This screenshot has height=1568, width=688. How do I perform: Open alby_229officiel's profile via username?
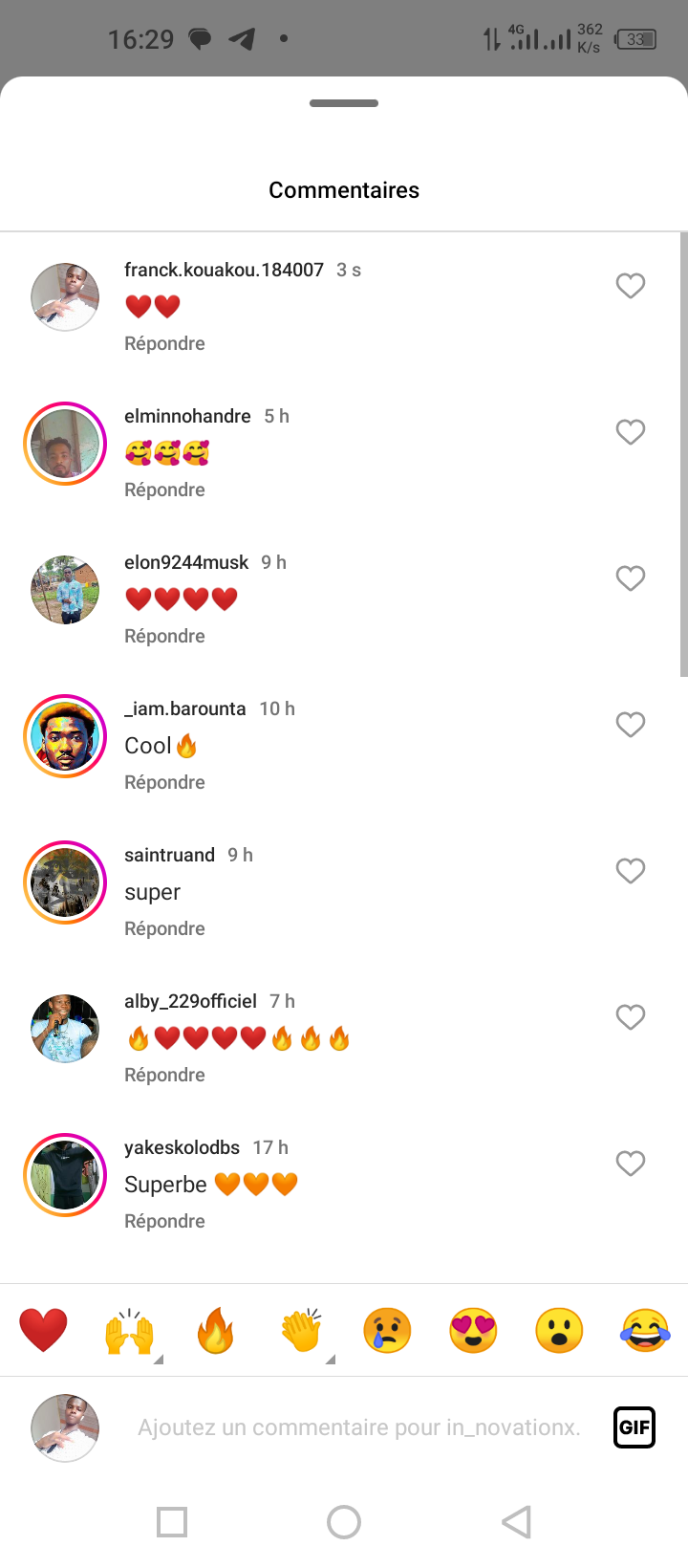click(x=190, y=1001)
